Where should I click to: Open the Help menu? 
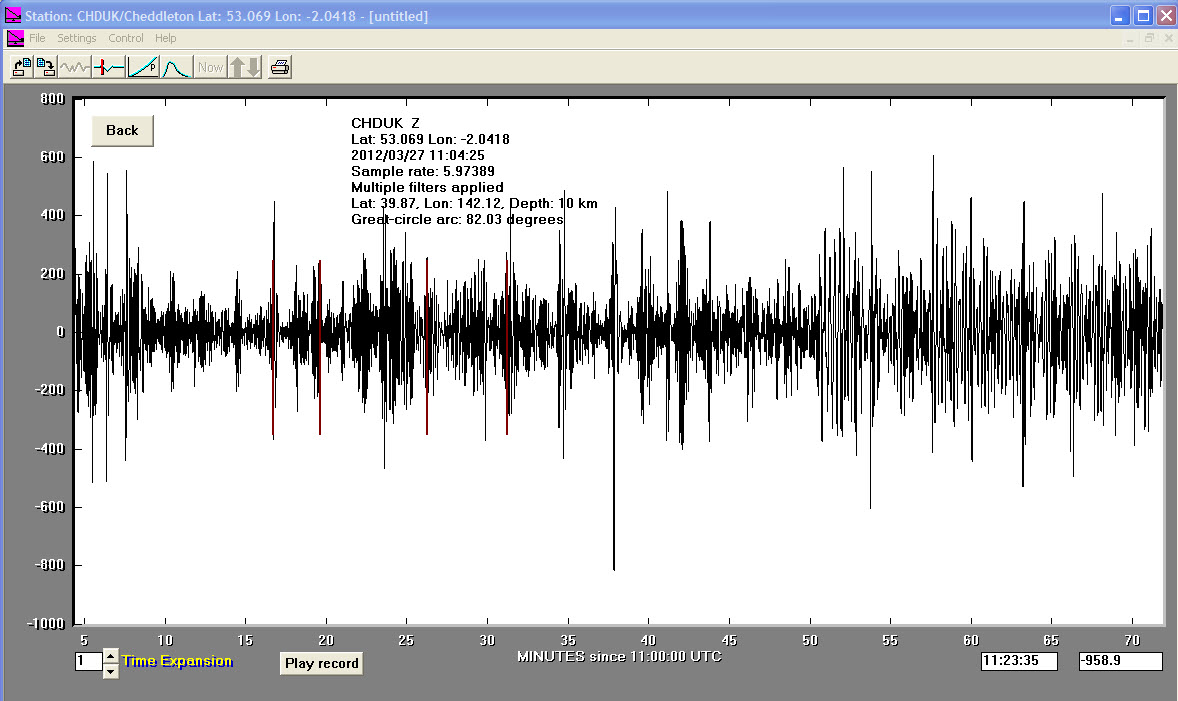pos(165,38)
